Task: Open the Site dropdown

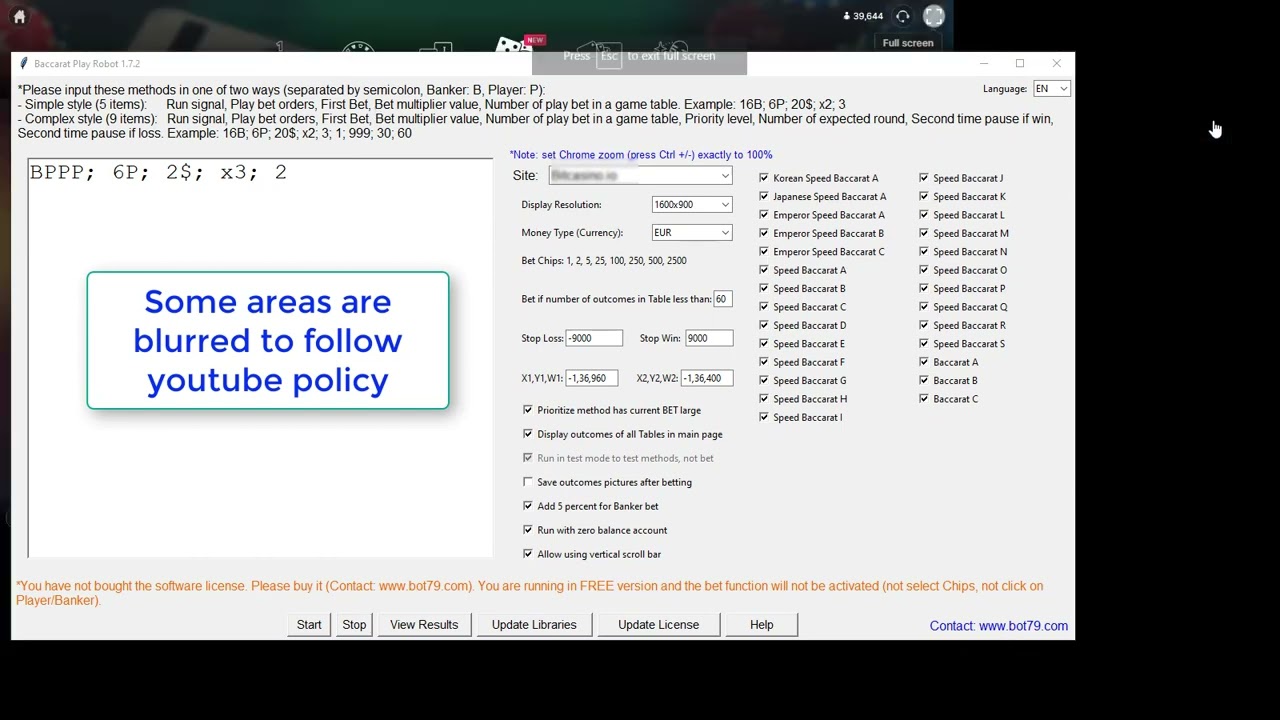Action: pyautogui.click(x=640, y=176)
